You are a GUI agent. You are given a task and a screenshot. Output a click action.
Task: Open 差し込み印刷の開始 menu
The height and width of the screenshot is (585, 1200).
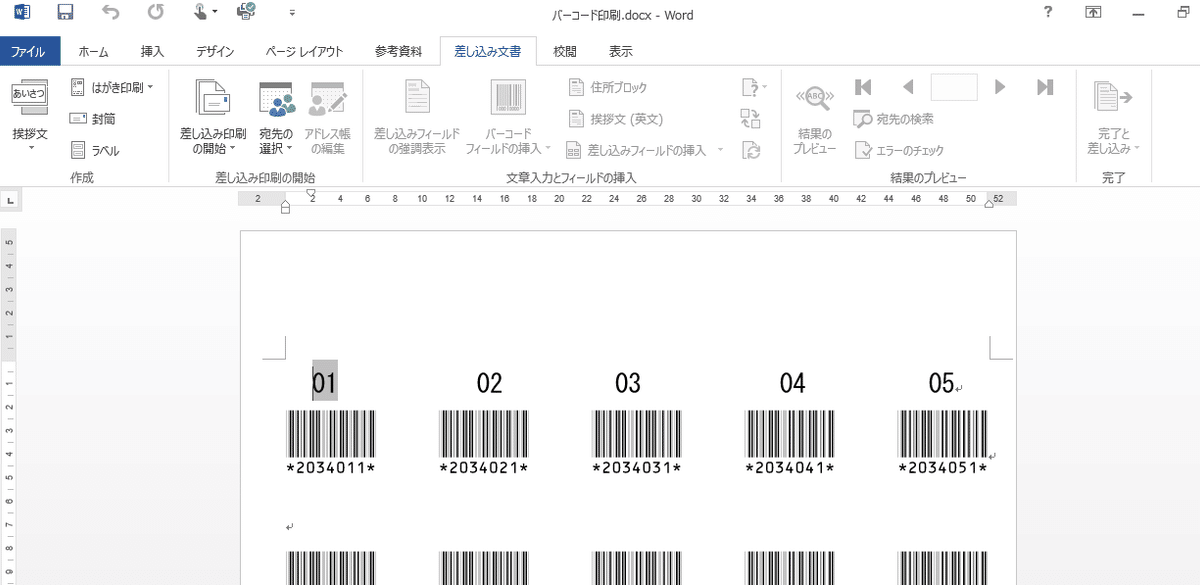[x=213, y=118]
